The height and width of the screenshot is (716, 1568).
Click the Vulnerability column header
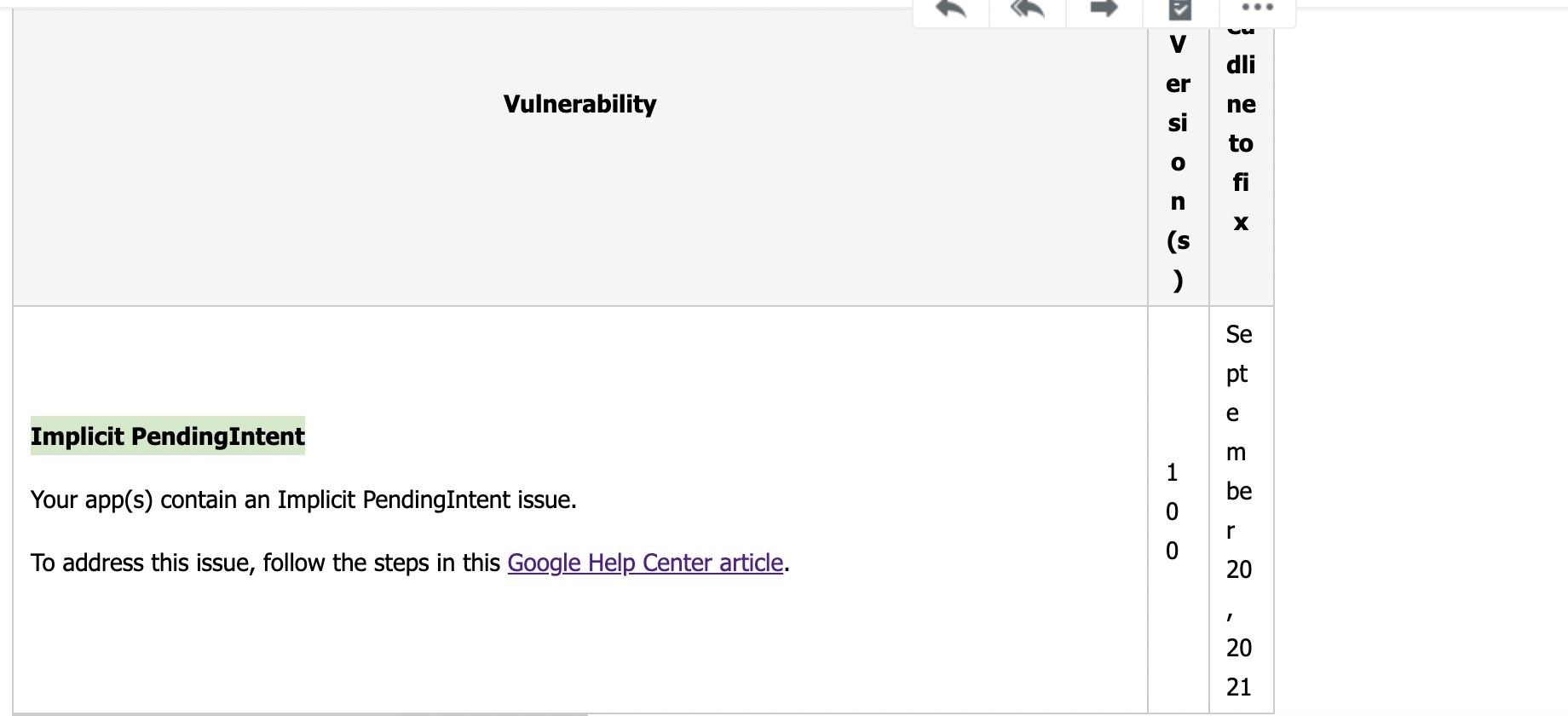pyautogui.click(x=579, y=104)
